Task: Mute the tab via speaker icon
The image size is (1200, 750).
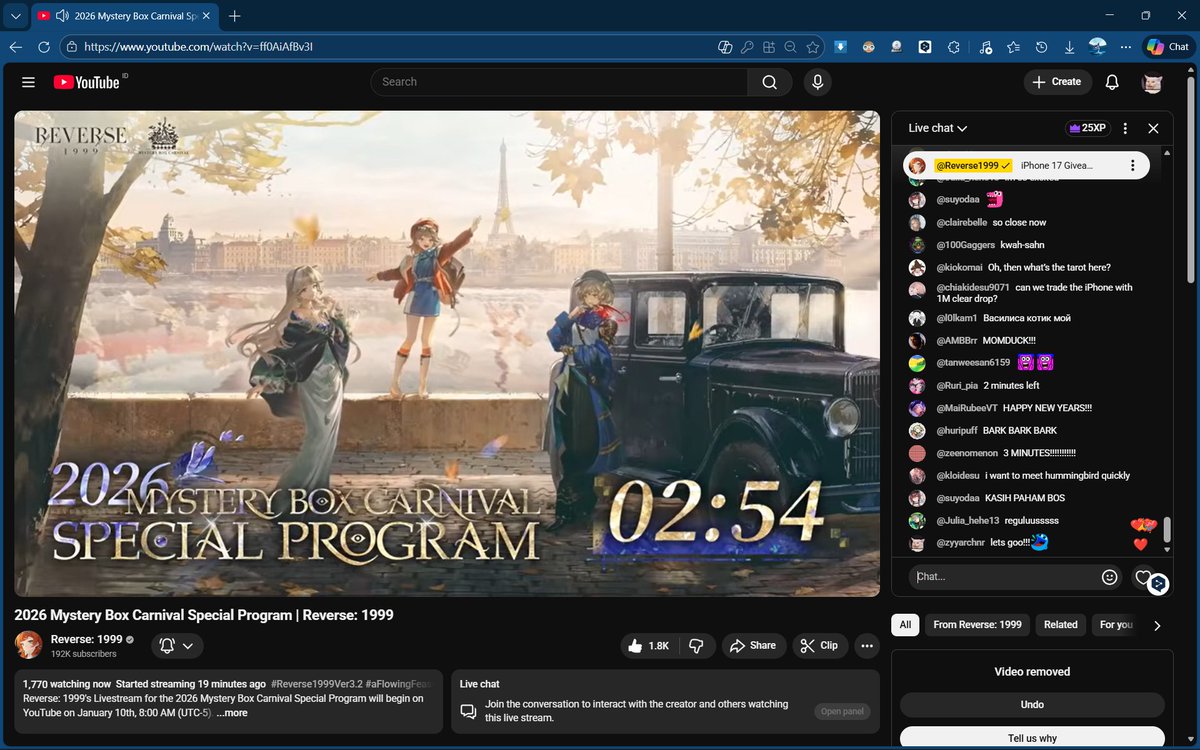Action: tap(63, 16)
